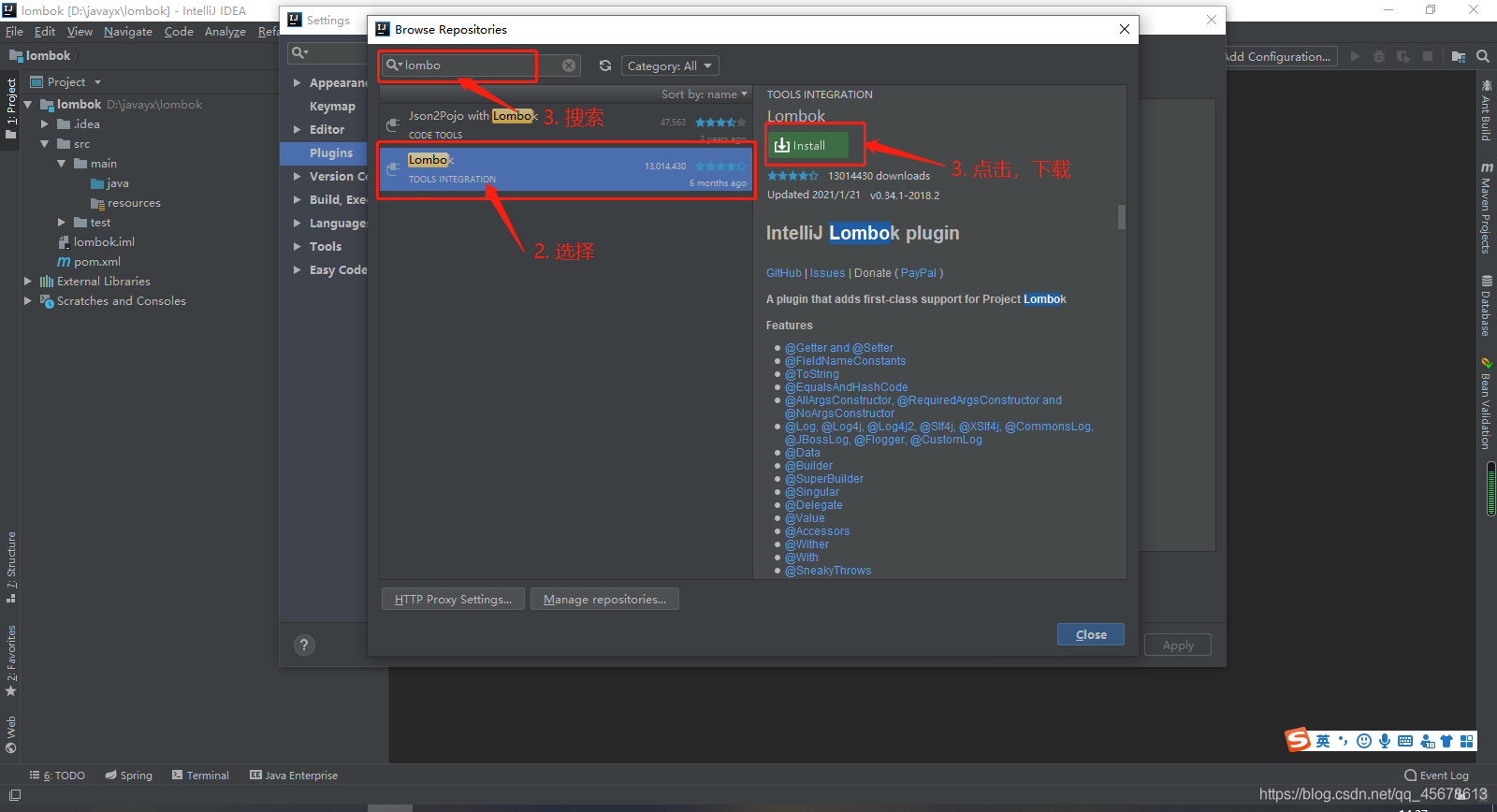Click the Json2Pojo with Lombok plugin icon
The height and width of the screenshot is (812, 1497).
(x=393, y=123)
